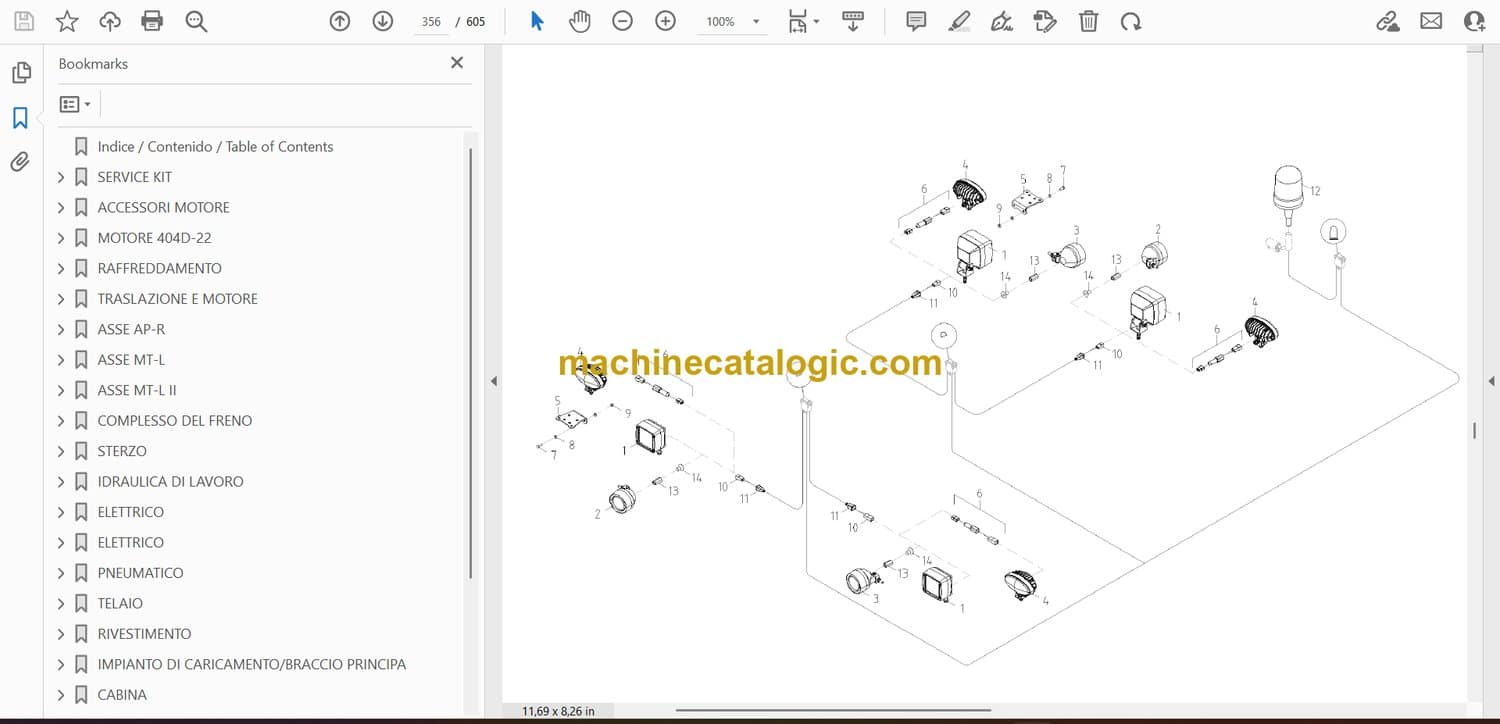
Task: Expand the SERVICE KIT bookmark
Action: 61,177
